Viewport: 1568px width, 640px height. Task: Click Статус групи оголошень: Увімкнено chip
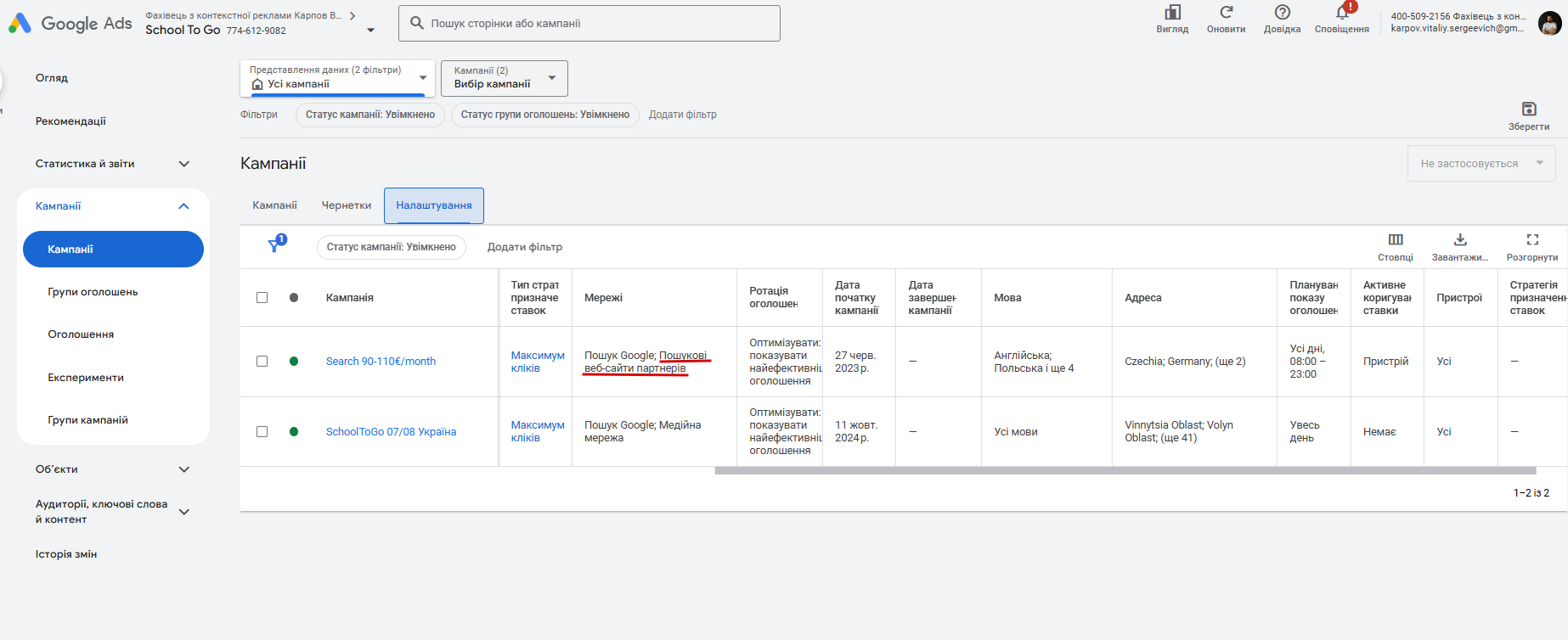click(545, 115)
